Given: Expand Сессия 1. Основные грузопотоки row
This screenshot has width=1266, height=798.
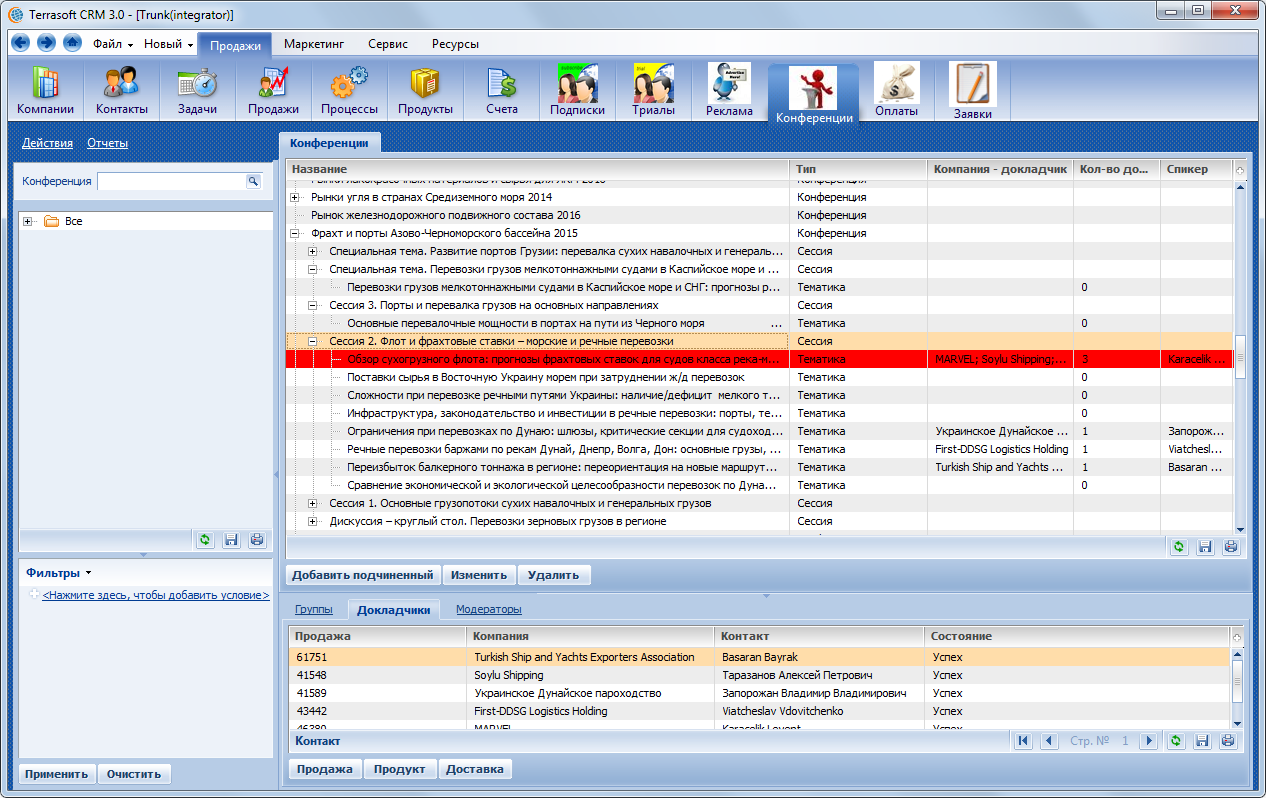Looking at the screenshot, I should (313, 503).
